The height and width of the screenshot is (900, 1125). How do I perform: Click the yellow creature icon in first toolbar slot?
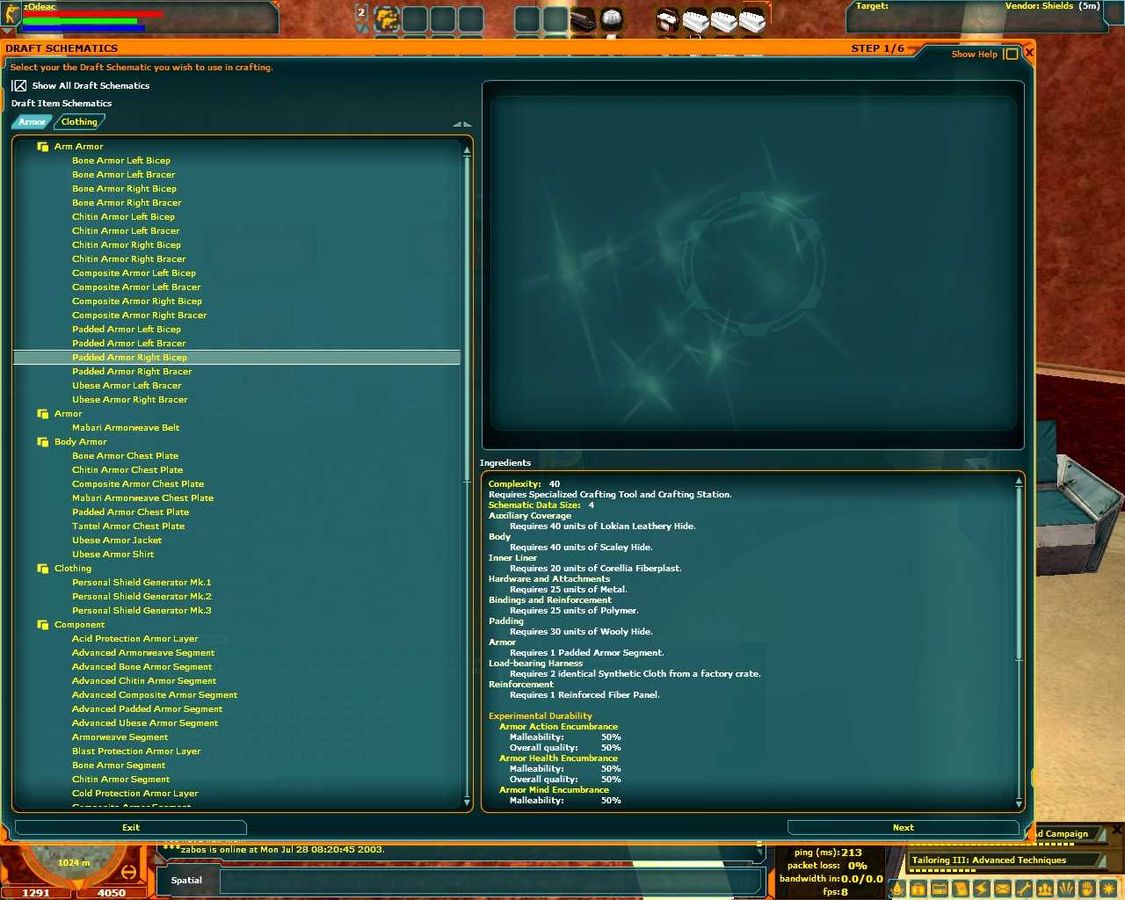[x=387, y=18]
